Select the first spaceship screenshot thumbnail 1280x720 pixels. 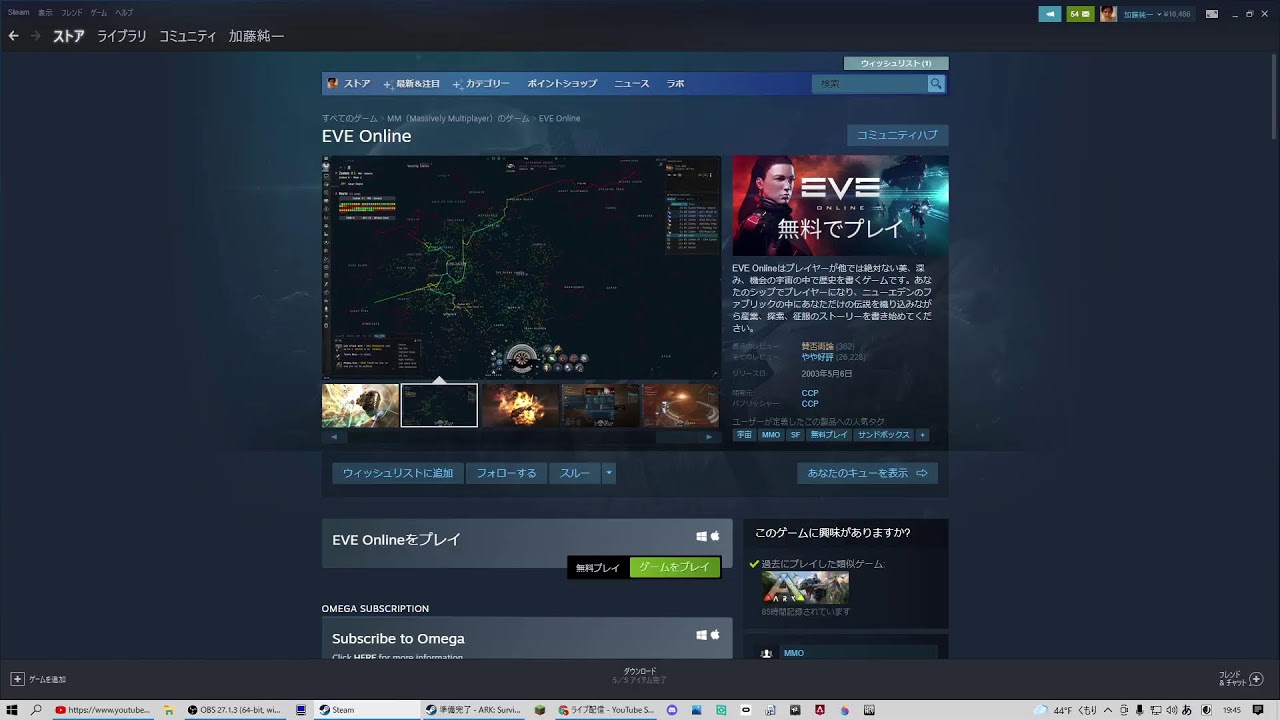[360, 405]
